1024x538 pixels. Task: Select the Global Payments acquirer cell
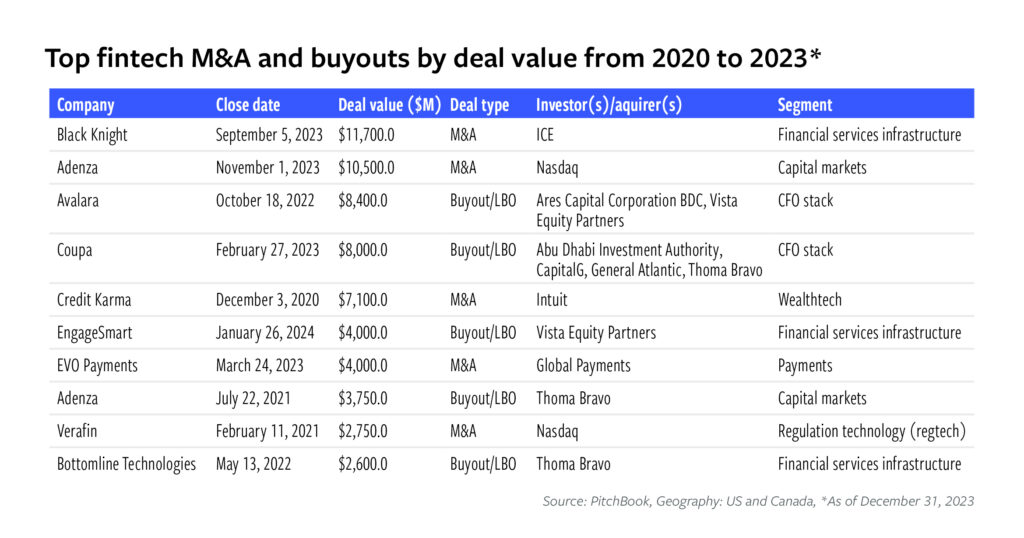[583, 365]
